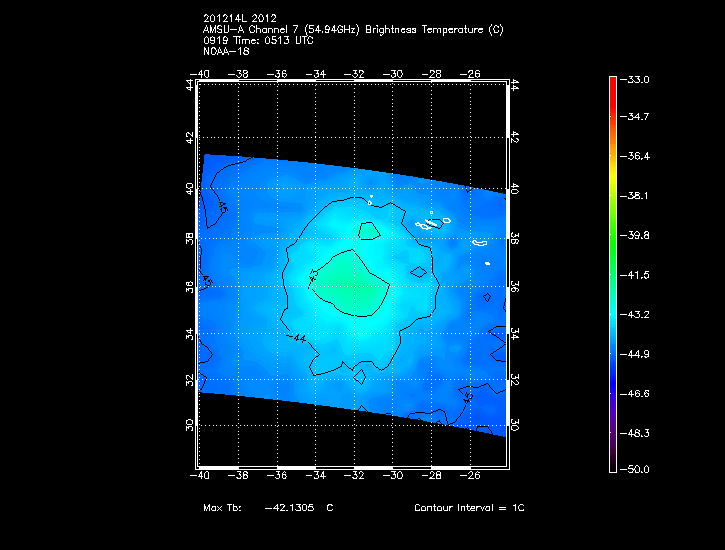Click the red top end of the colorbar
This screenshot has width=725, height=550.
point(612,82)
